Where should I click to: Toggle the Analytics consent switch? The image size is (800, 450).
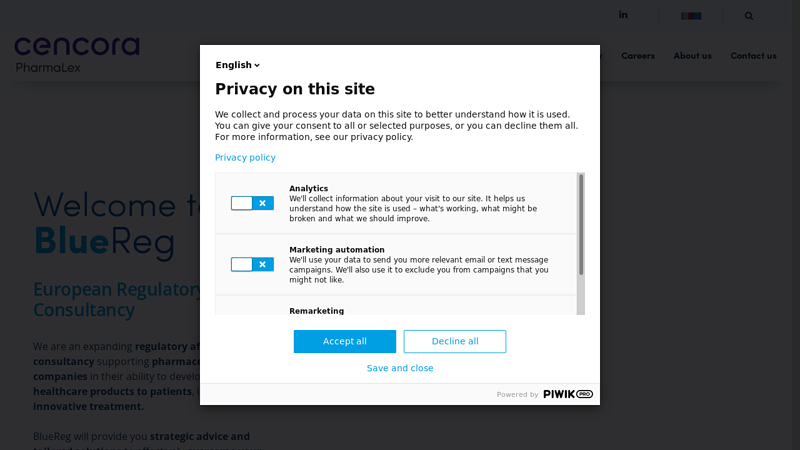pyautogui.click(x=252, y=203)
